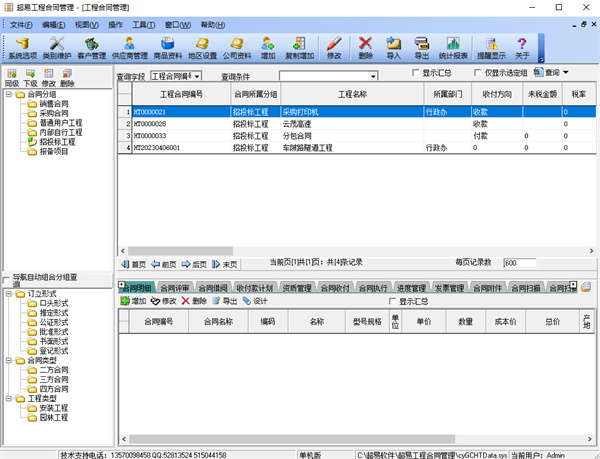Image resolution: width=600 pixels, height=459 pixels.
Task: Check 显示汇总 in the lower detail panel
Action: click(393, 301)
